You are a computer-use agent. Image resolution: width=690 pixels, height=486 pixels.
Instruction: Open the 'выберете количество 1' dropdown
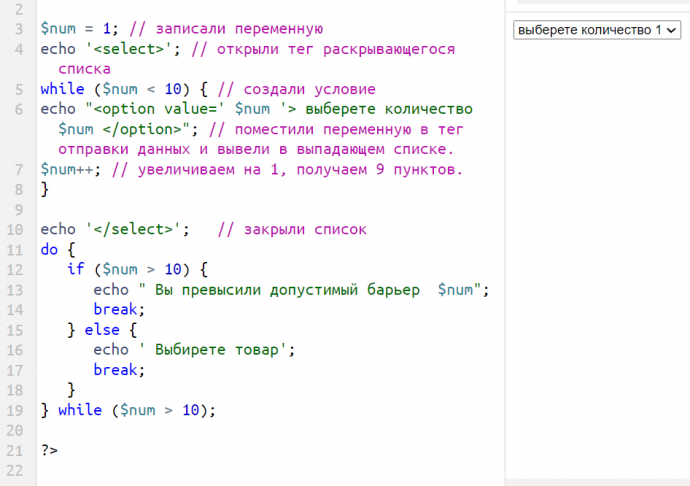(x=597, y=30)
